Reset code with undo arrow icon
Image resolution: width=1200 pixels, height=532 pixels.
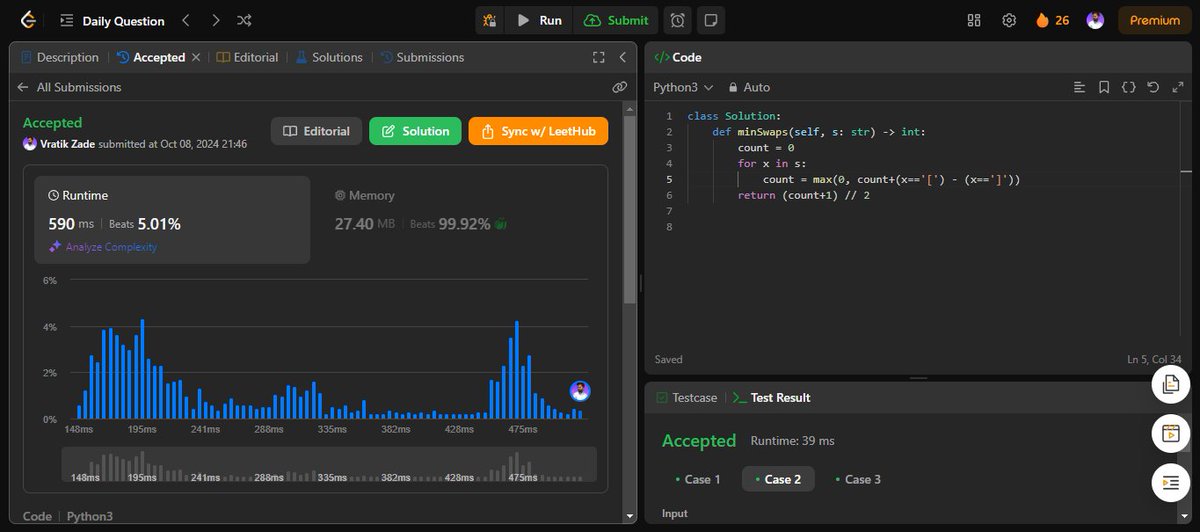1153,87
